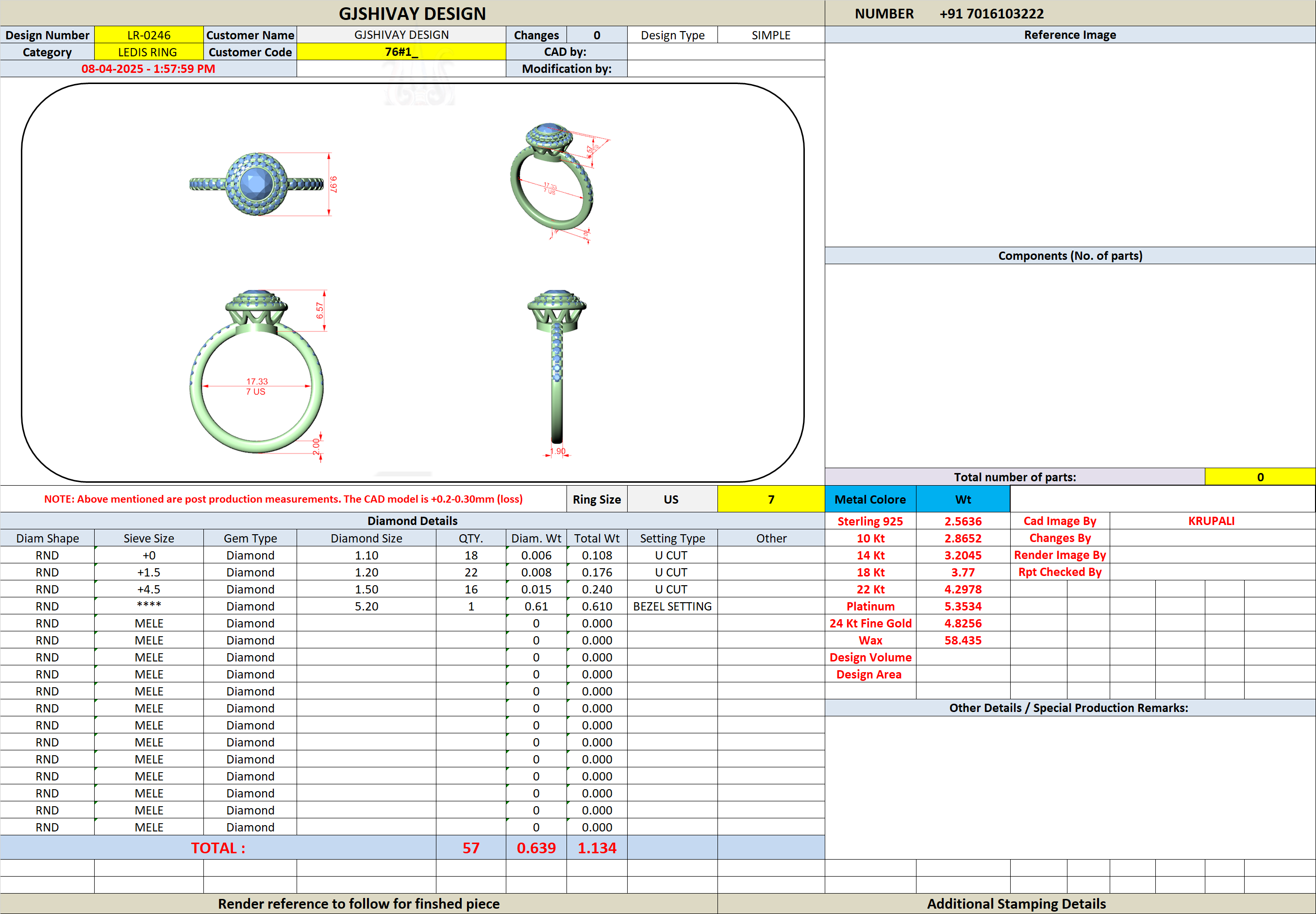Screen dimensions: 1316x914
Task: Click the Design Volume label
Action: [870, 658]
